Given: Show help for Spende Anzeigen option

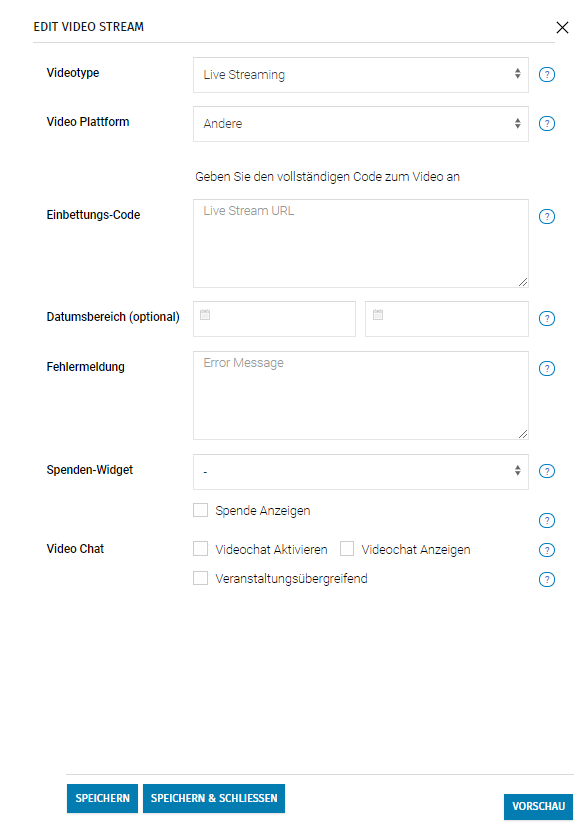Looking at the screenshot, I should 546,521.
